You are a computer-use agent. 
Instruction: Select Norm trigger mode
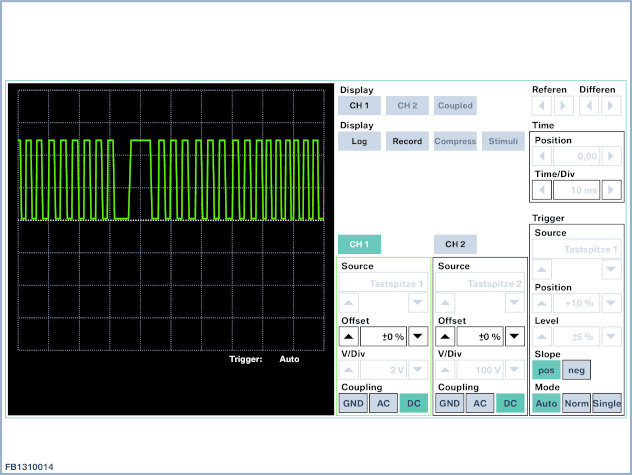[x=577, y=403]
